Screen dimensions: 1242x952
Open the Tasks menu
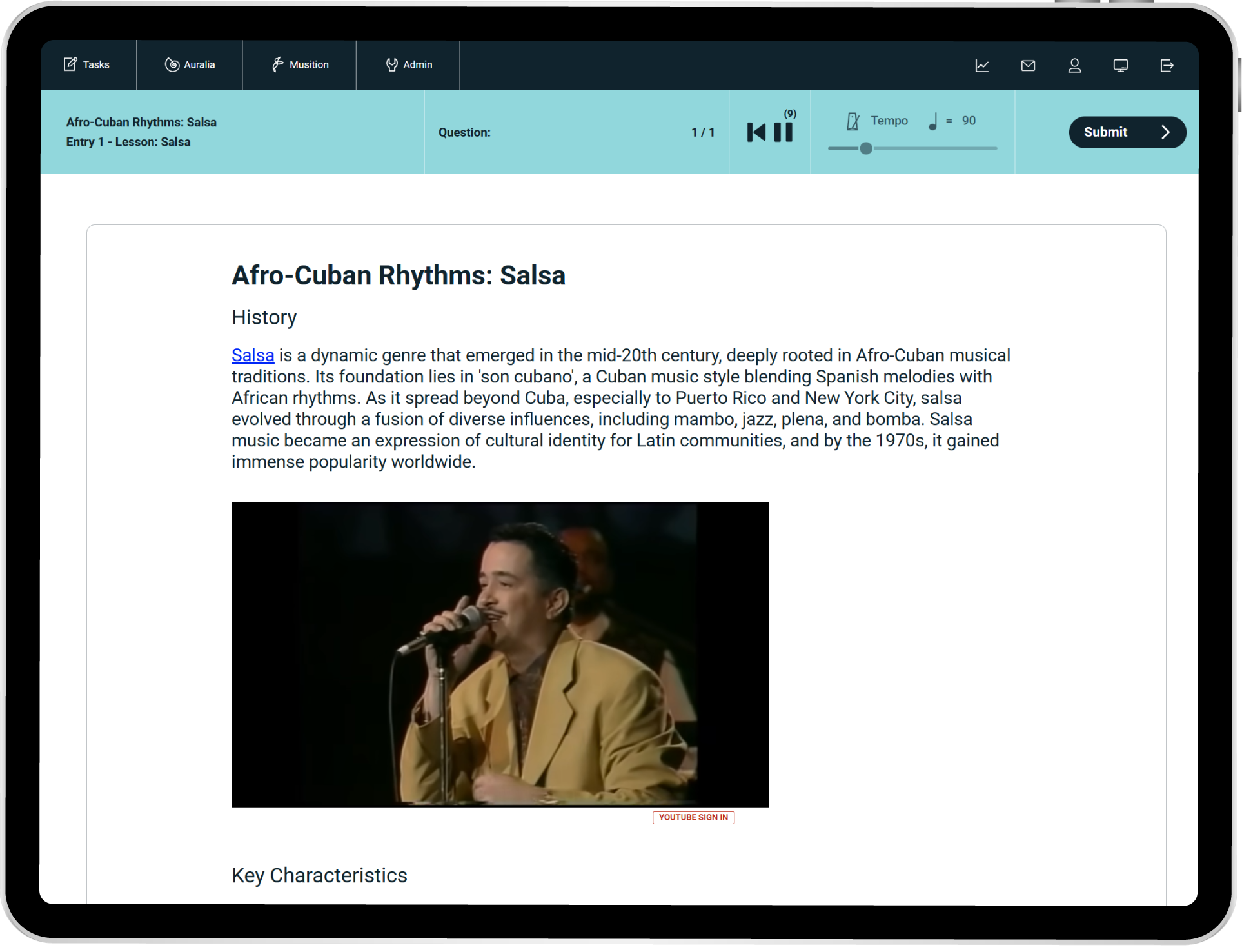tap(87, 65)
